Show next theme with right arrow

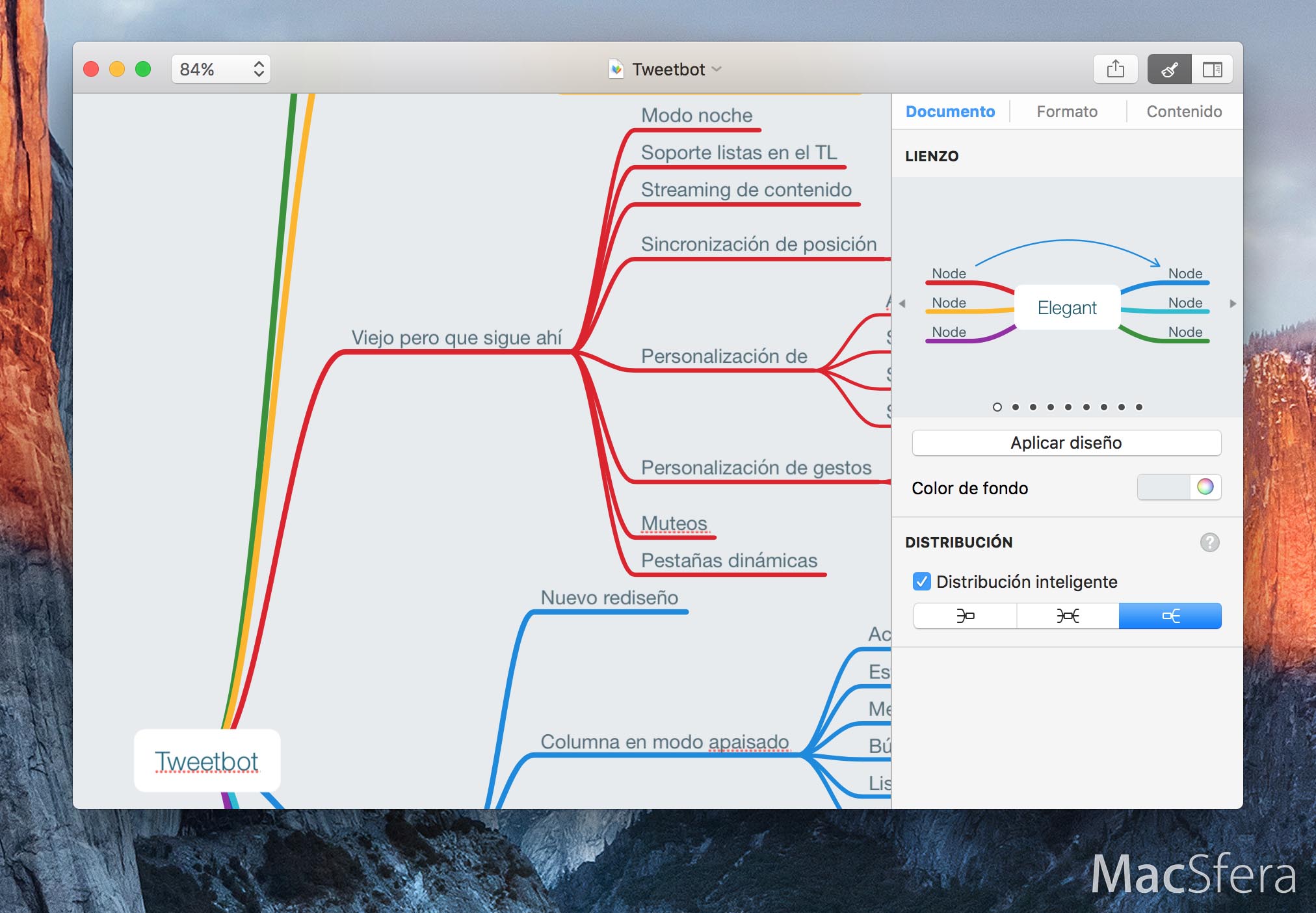pyautogui.click(x=1233, y=304)
